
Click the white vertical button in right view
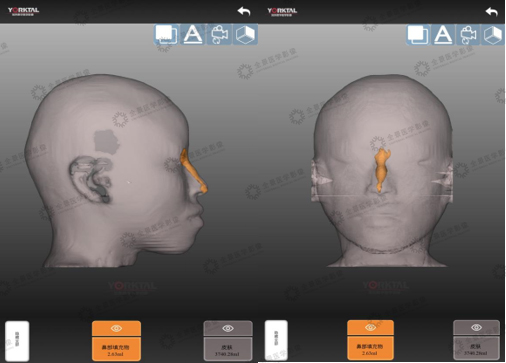click(x=276, y=340)
